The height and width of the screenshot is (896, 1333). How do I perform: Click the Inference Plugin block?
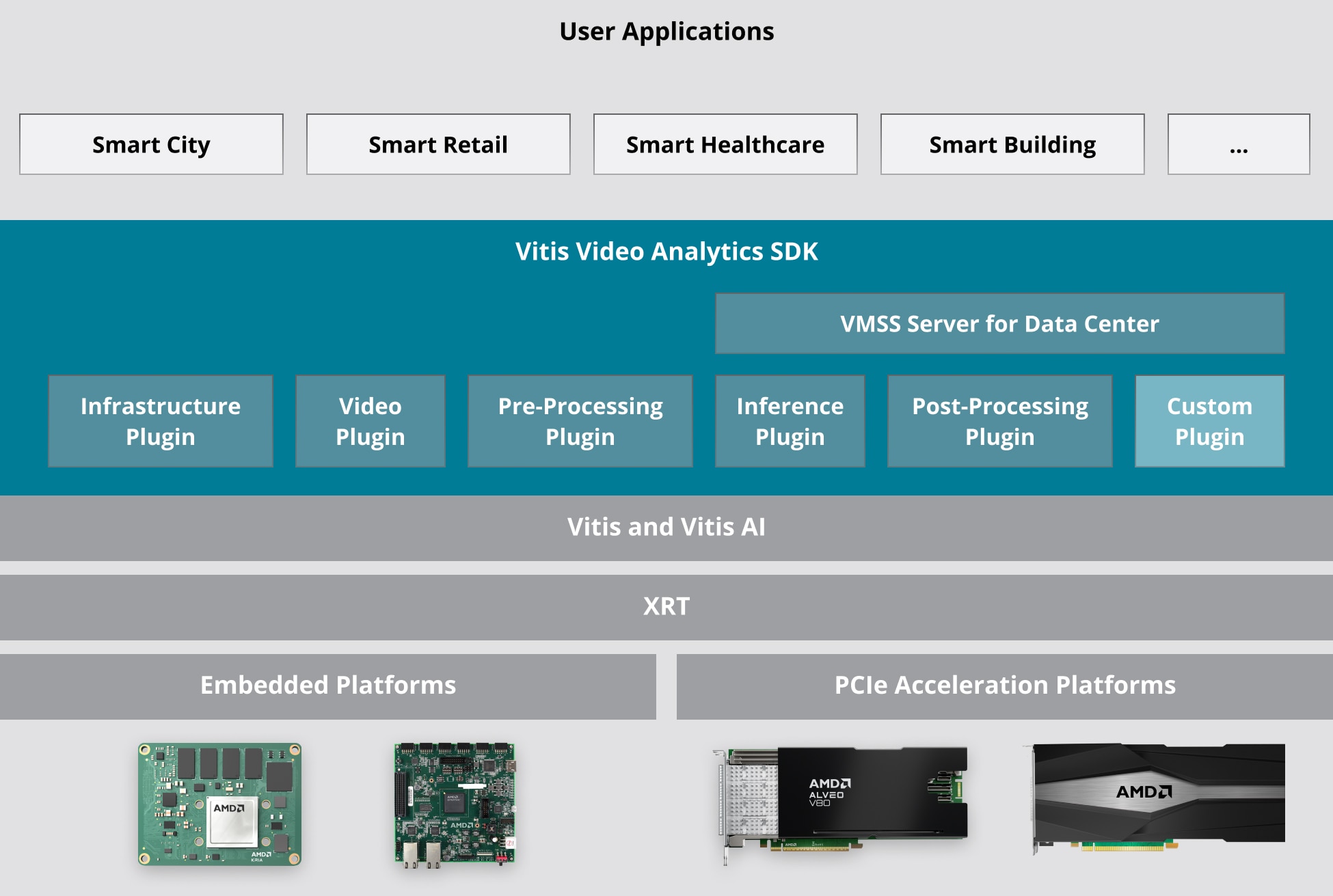pyautogui.click(x=790, y=421)
